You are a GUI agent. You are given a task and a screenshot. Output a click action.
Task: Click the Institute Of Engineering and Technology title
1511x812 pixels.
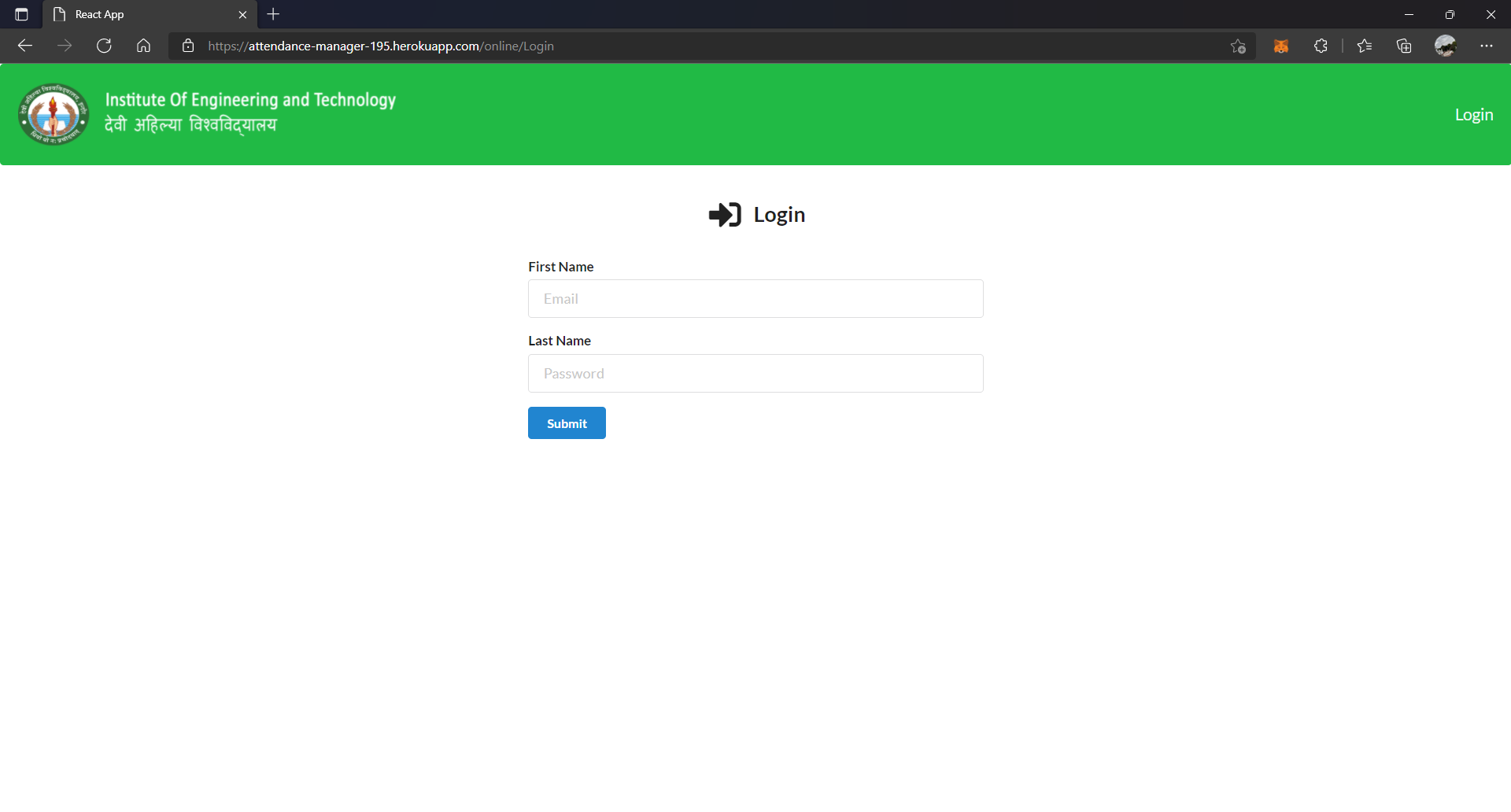(x=249, y=99)
